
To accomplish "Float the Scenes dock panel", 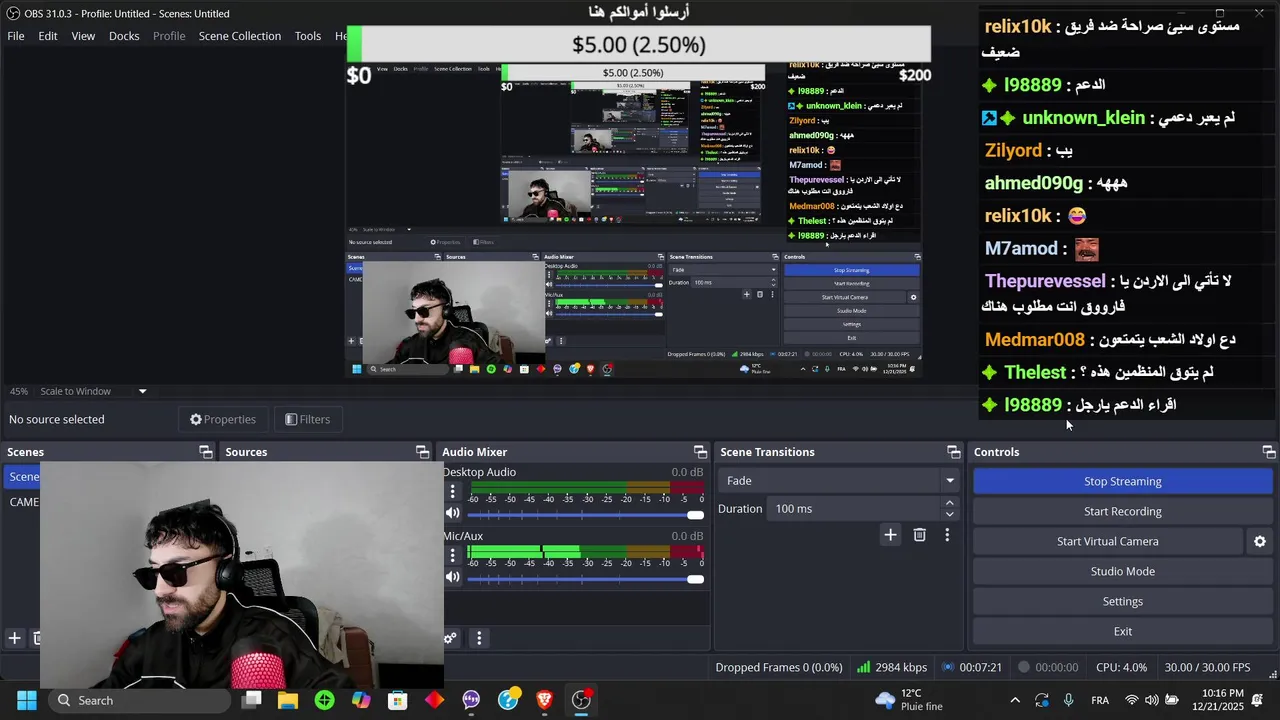I will pyautogui.click(x=205, y=452).
